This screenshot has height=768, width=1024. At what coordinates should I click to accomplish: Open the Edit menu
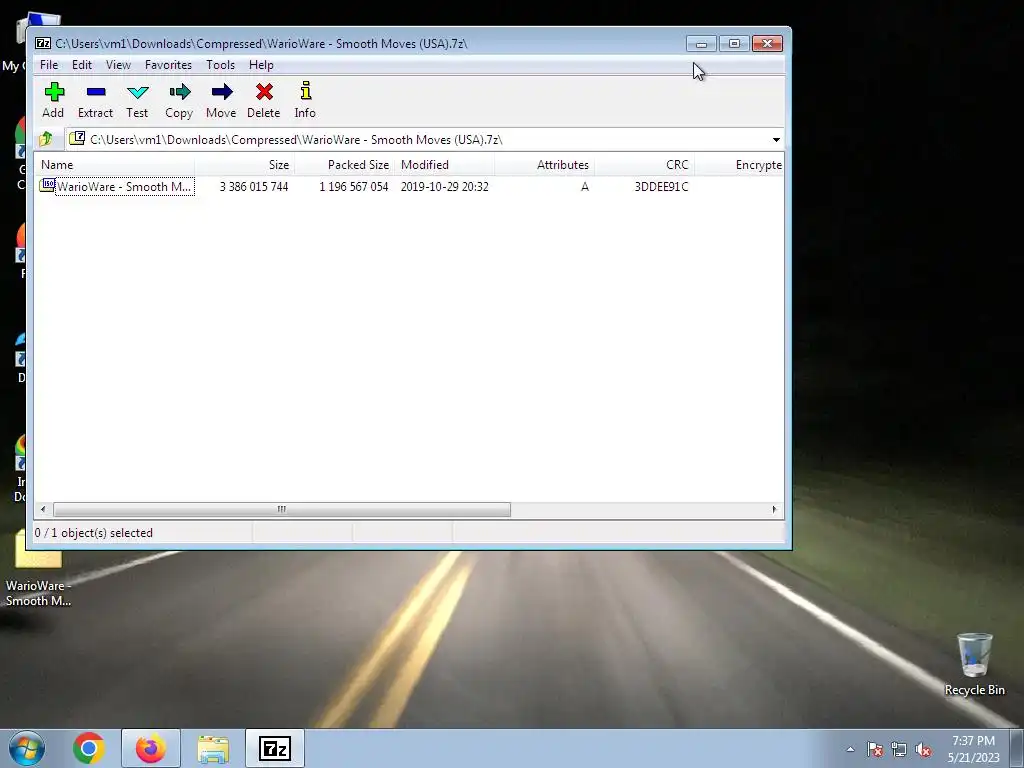pos(82,65)
